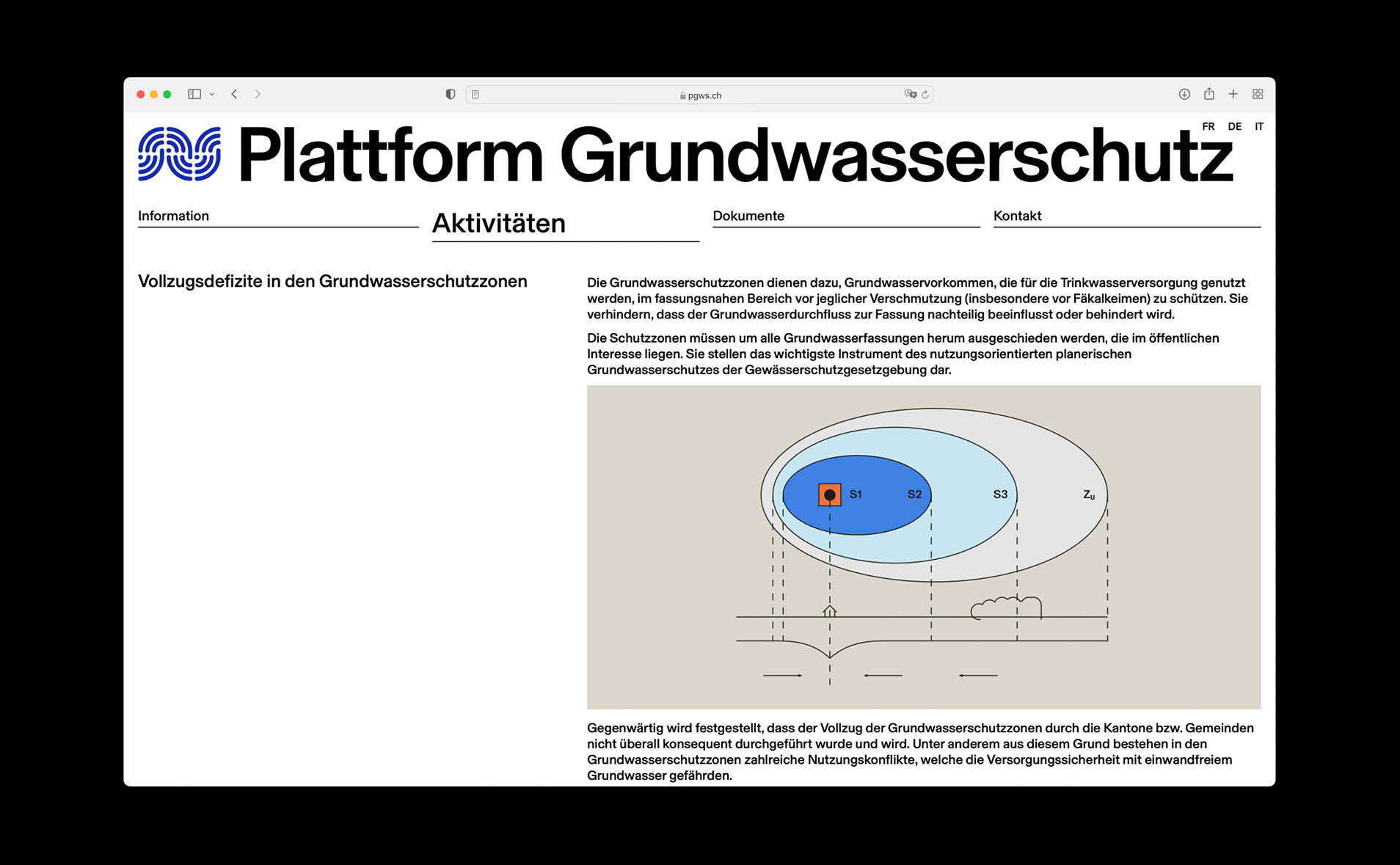Switch language to DE
Image resolution: width=1400 pixels, height=865 pixels.
[x=1235, y=126]
